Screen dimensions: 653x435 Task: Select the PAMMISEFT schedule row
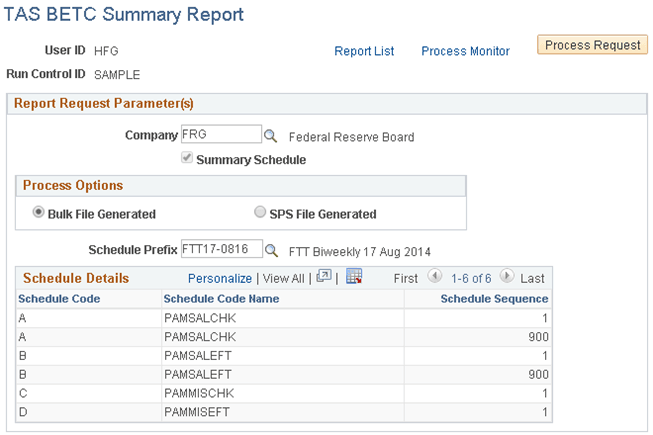pyautogui.click(x=201, y=411)
